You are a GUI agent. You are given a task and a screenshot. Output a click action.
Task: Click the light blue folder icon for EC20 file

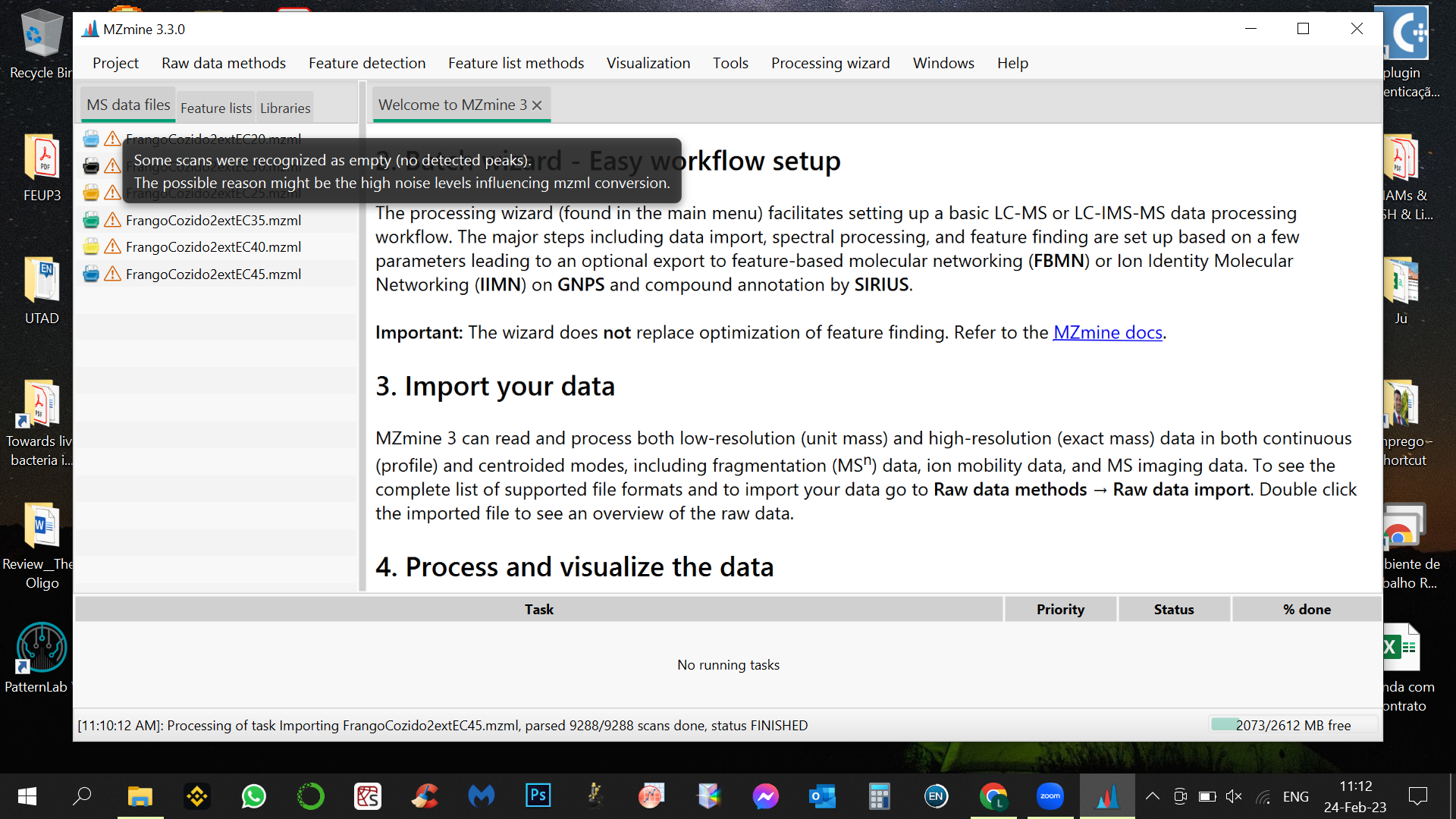pos(91,139)
